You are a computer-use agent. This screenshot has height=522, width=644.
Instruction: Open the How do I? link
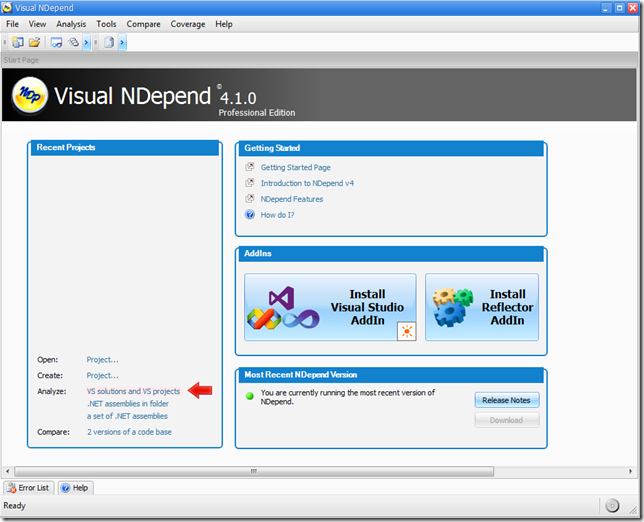tap(277, 215)
